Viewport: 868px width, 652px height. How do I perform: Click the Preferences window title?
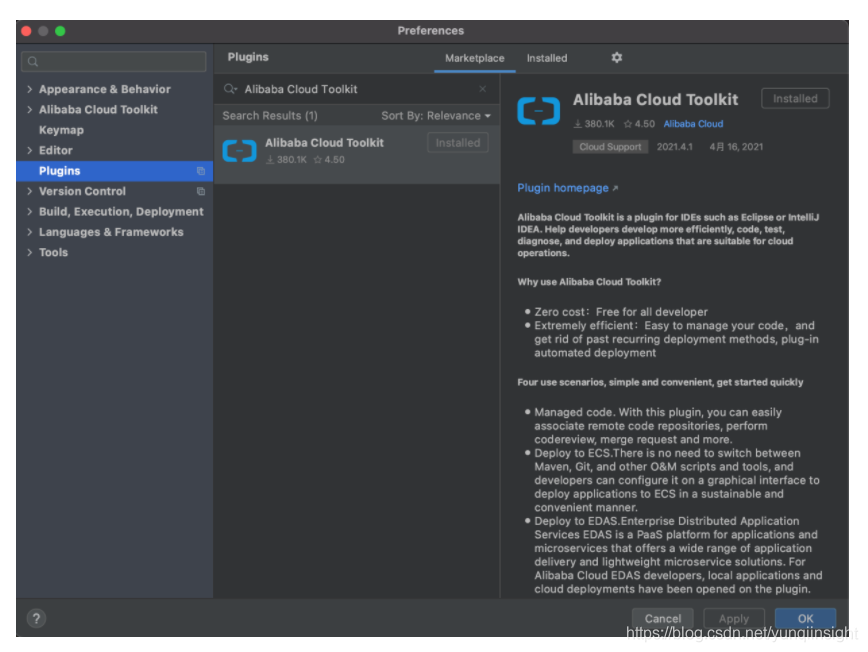[431, 31]
